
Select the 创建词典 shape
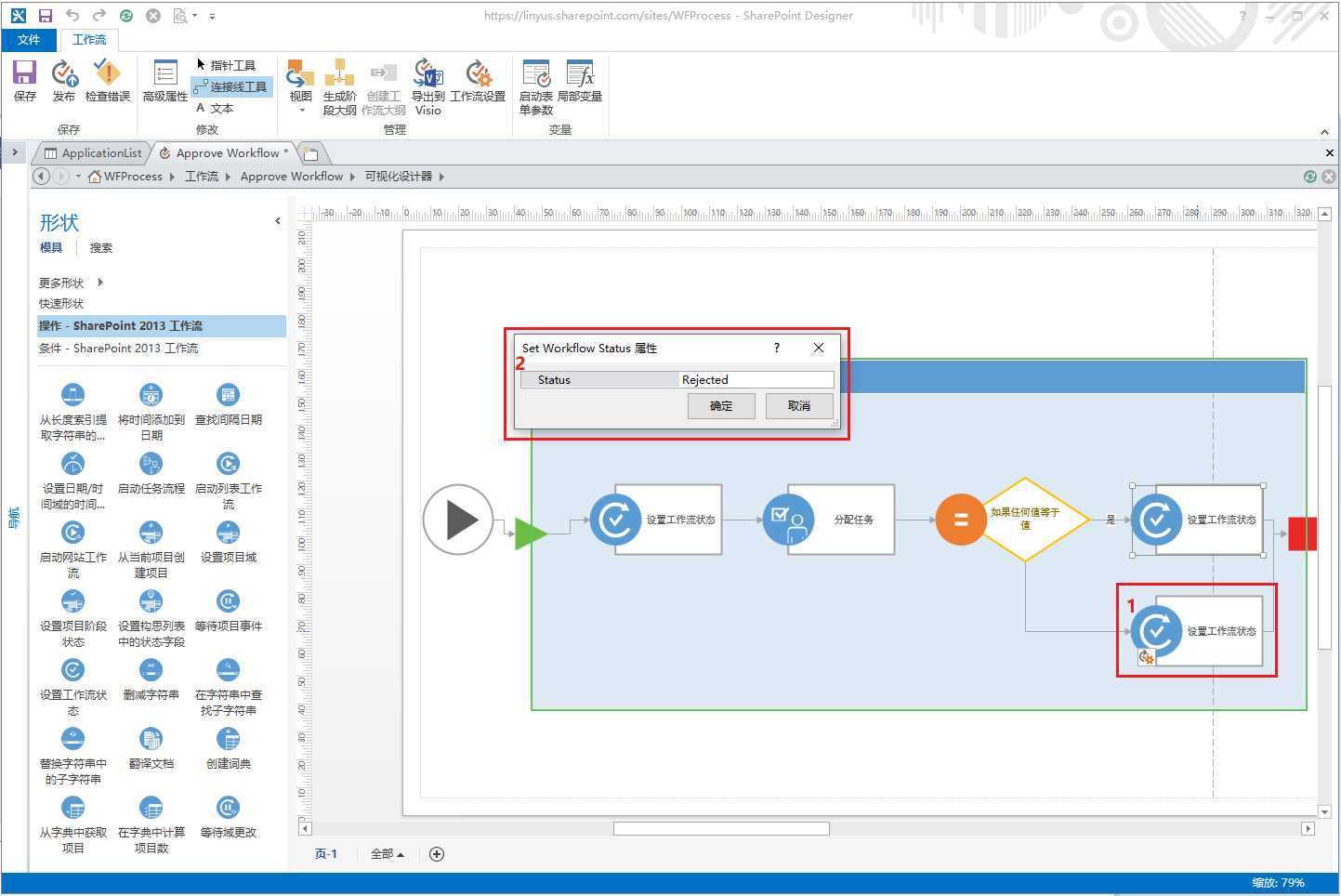[x=228, y=748]
